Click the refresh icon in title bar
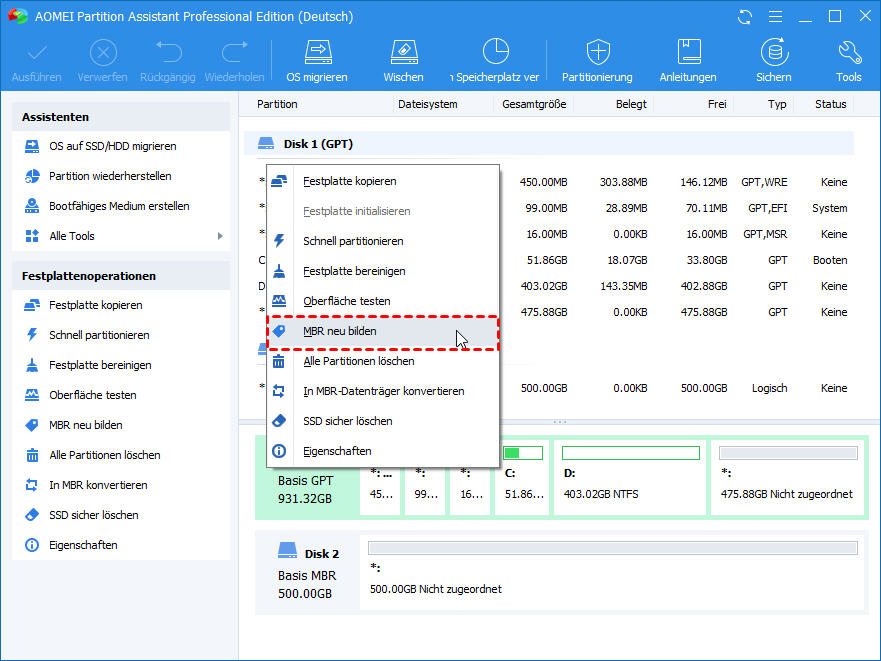 pos(745,17)
